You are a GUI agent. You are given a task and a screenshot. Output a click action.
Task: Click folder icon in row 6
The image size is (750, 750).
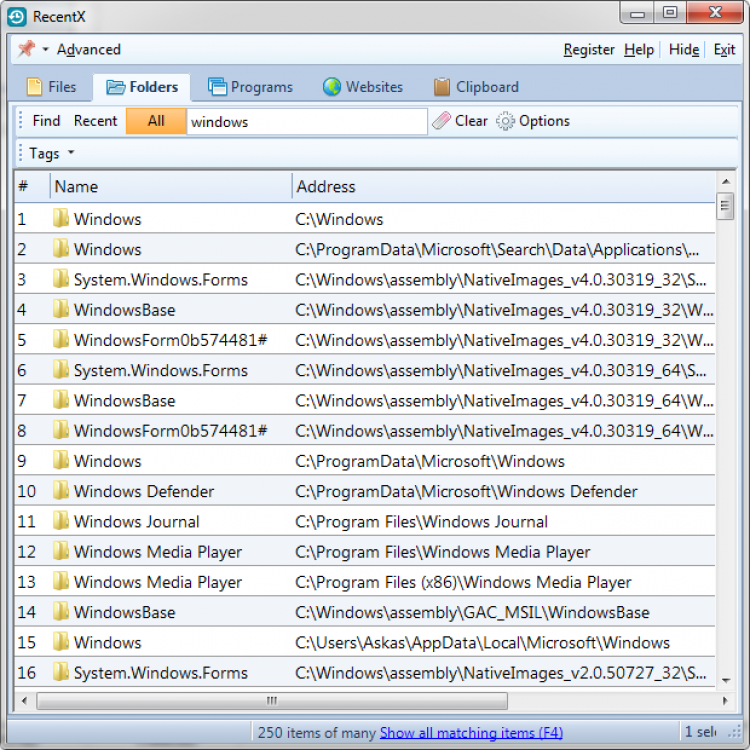pyautogui.click(x=61, y=369)
